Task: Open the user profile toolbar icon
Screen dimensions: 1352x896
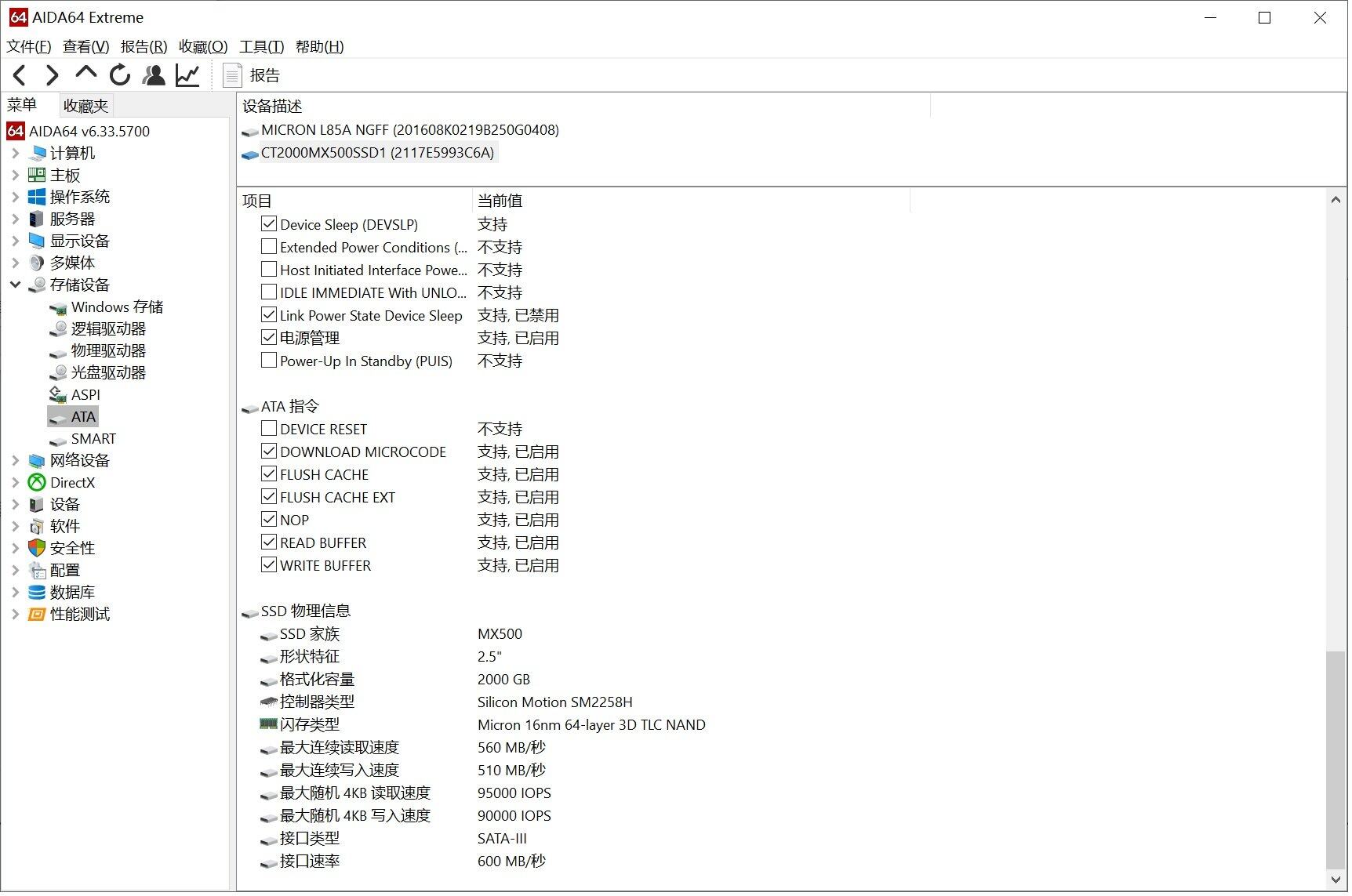Action: point(154,75)
